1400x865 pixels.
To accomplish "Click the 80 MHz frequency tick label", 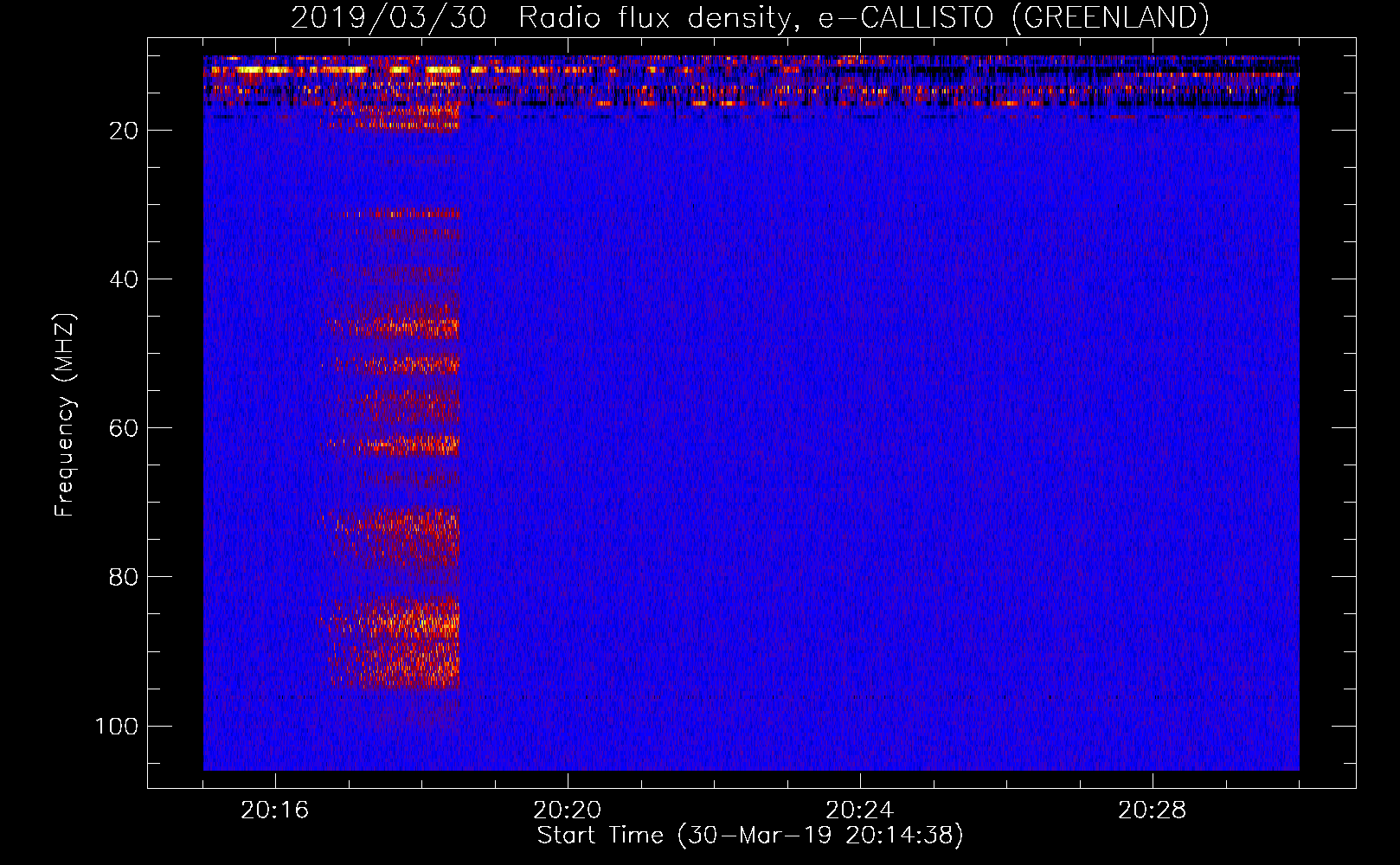I will 124,577.
